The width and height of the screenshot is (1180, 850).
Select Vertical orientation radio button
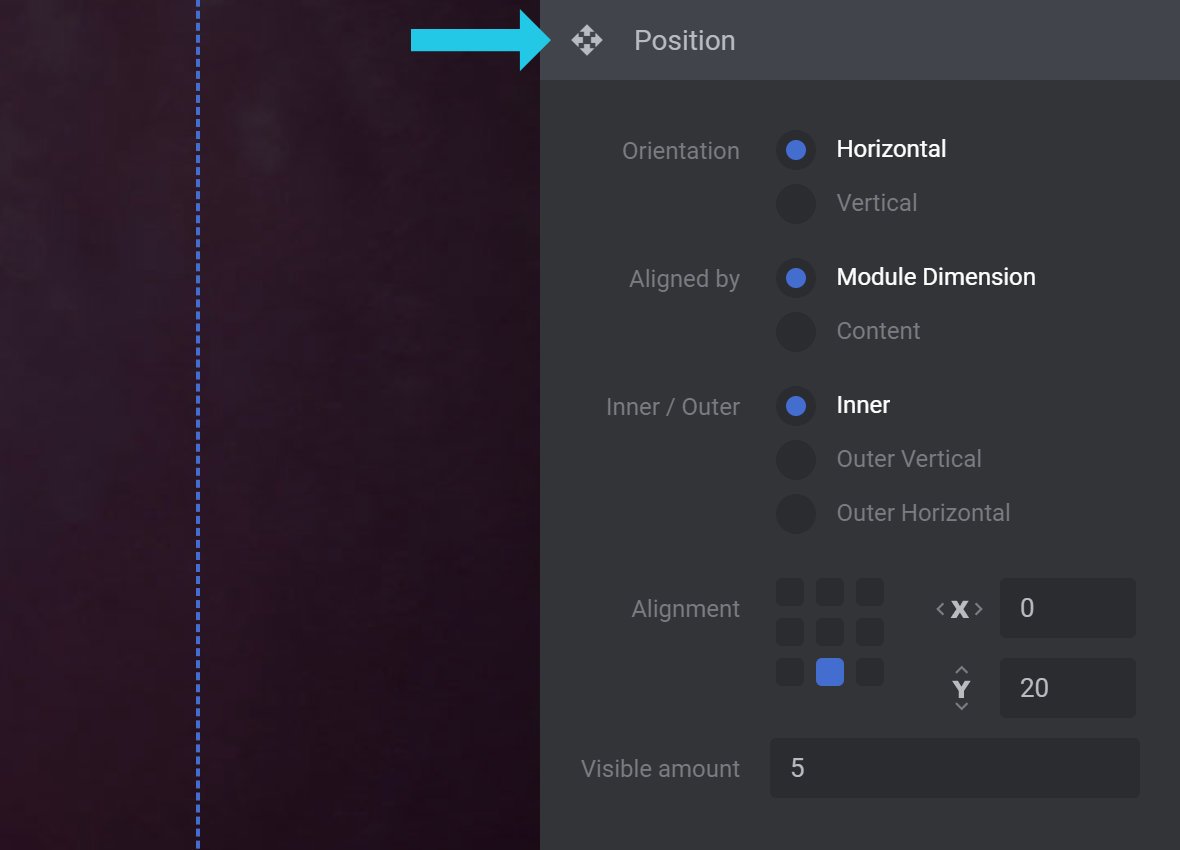click(795, 203)
